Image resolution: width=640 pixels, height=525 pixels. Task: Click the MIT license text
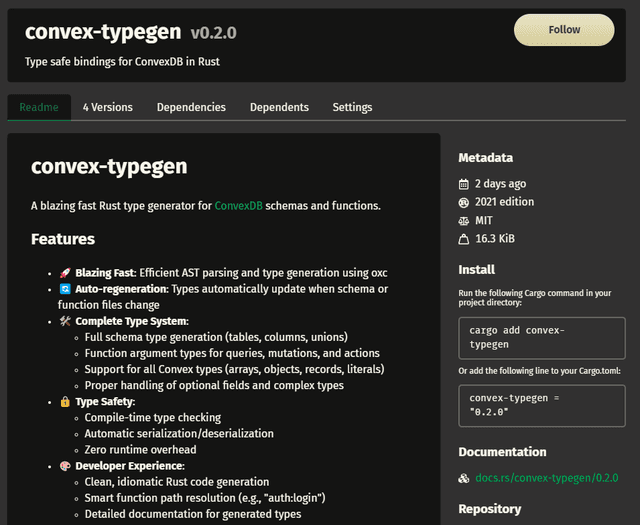pyautogui.click(x=484, y=221)
